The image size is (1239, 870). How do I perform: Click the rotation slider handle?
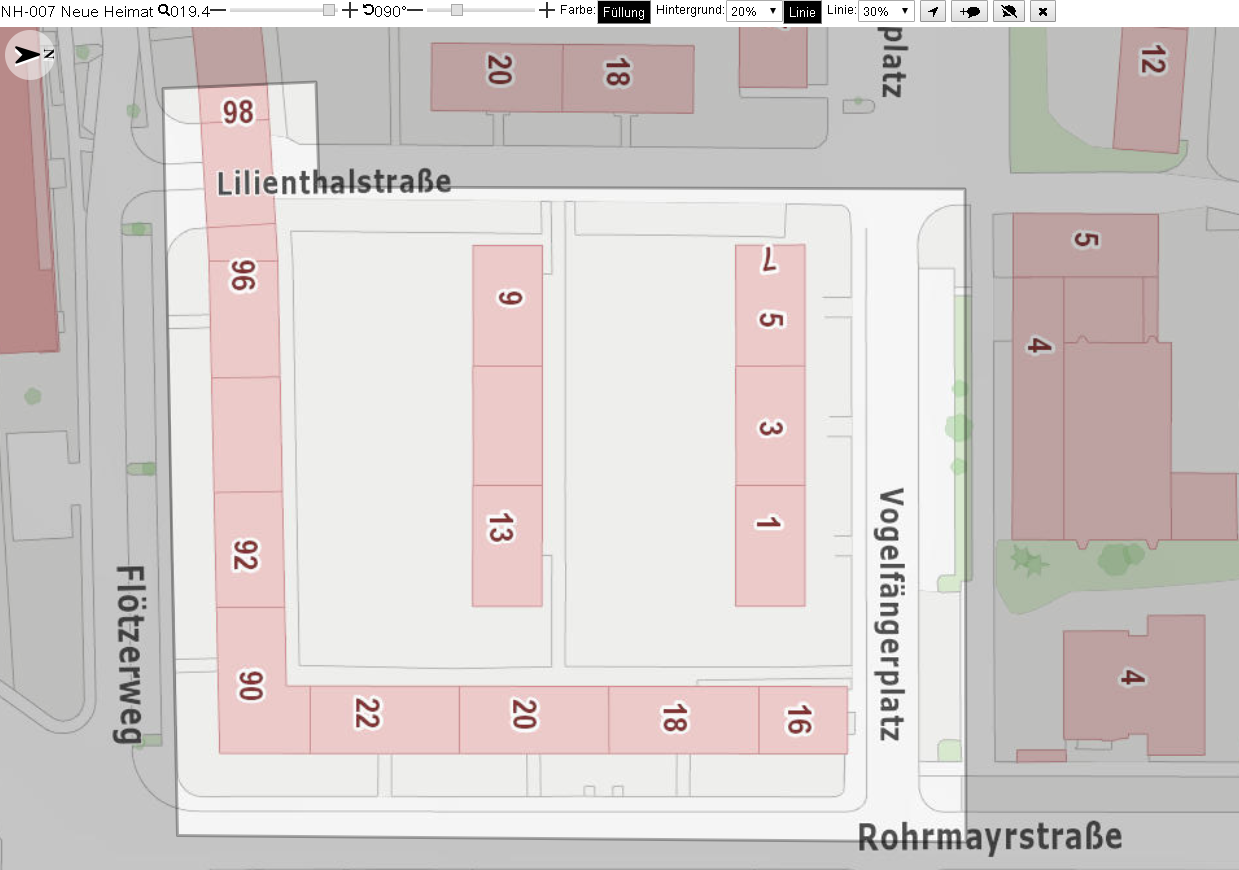457,10
